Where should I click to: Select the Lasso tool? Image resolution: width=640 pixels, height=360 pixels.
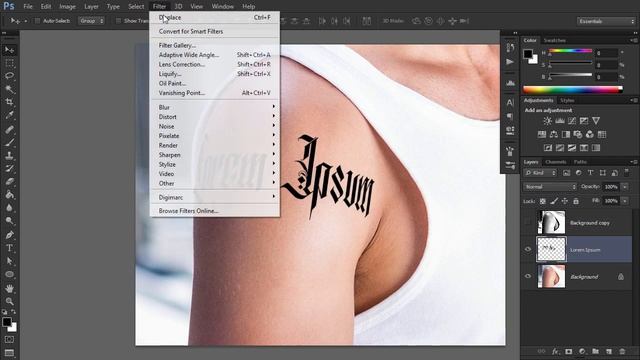[9, 76]
